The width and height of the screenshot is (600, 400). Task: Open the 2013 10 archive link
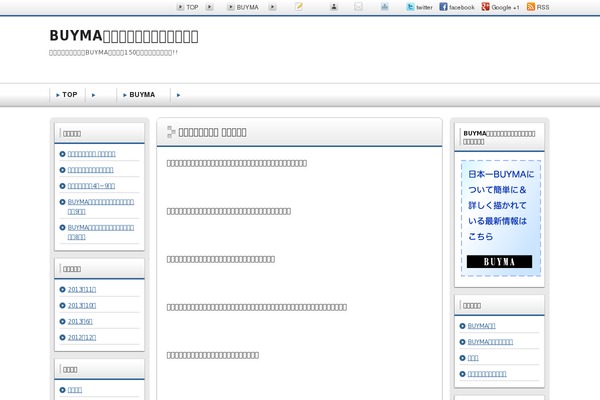tap(82, 305)
